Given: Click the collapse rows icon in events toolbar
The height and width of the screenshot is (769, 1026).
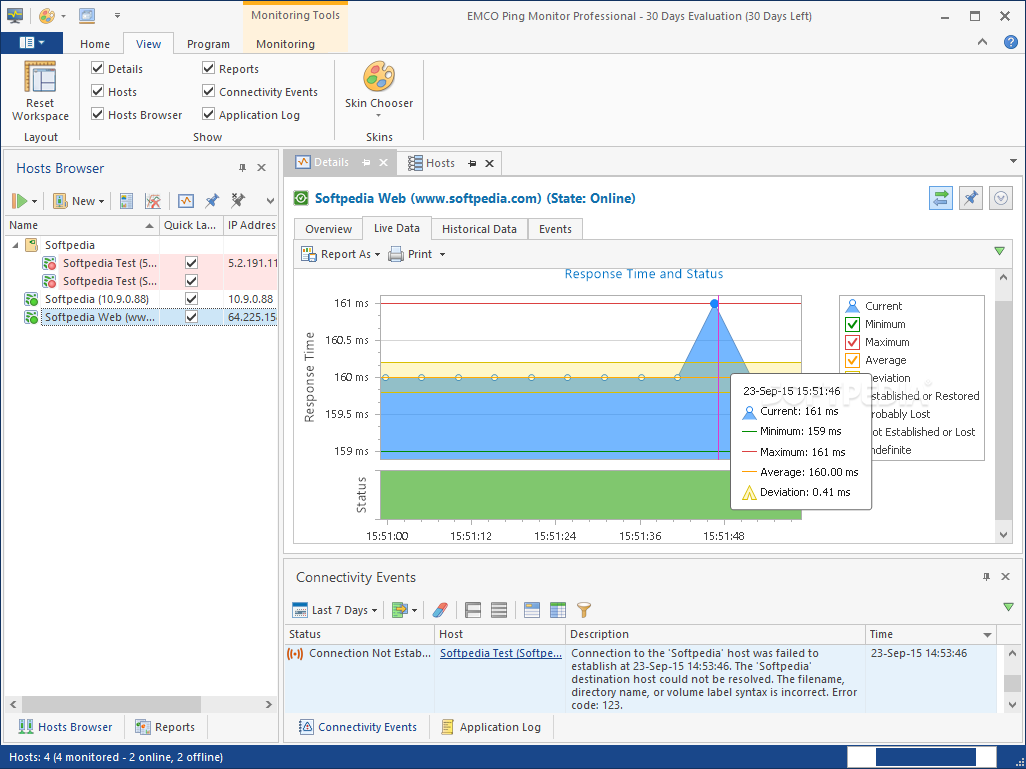Looking at the screenshot, I should (x=473, y=610).
